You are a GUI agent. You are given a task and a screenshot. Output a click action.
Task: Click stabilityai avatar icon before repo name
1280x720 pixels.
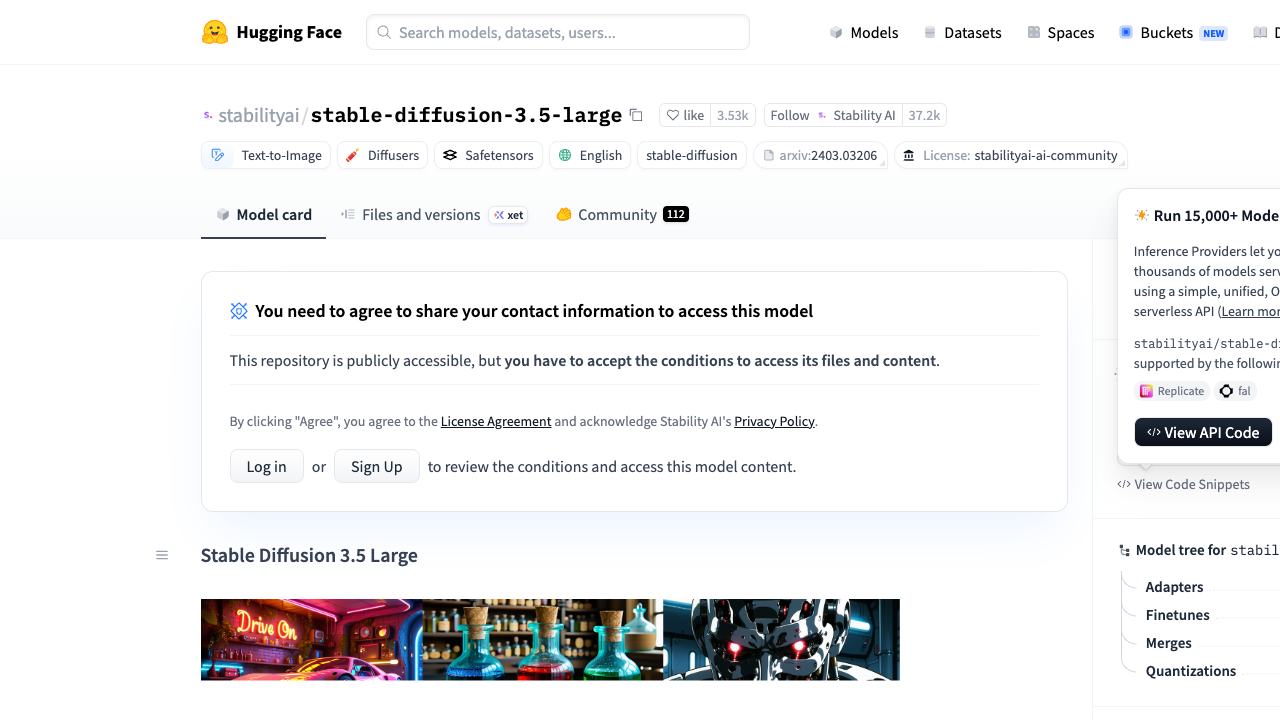point(208,115)
